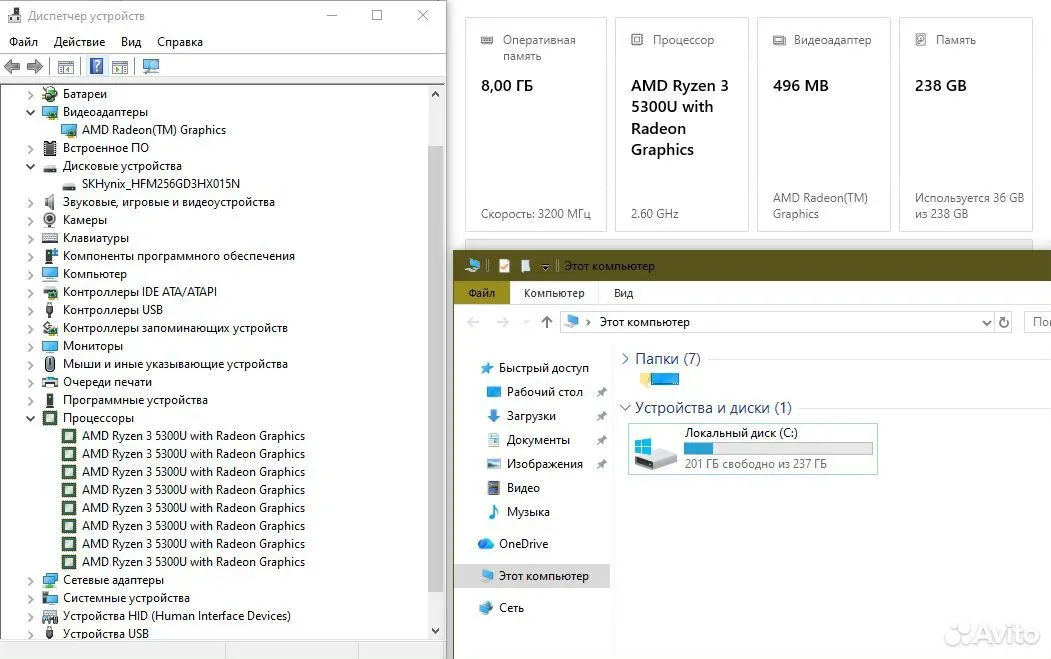
Task: Click the Forward arrow in Device Manager toolbar
Action: click(35, 66)
